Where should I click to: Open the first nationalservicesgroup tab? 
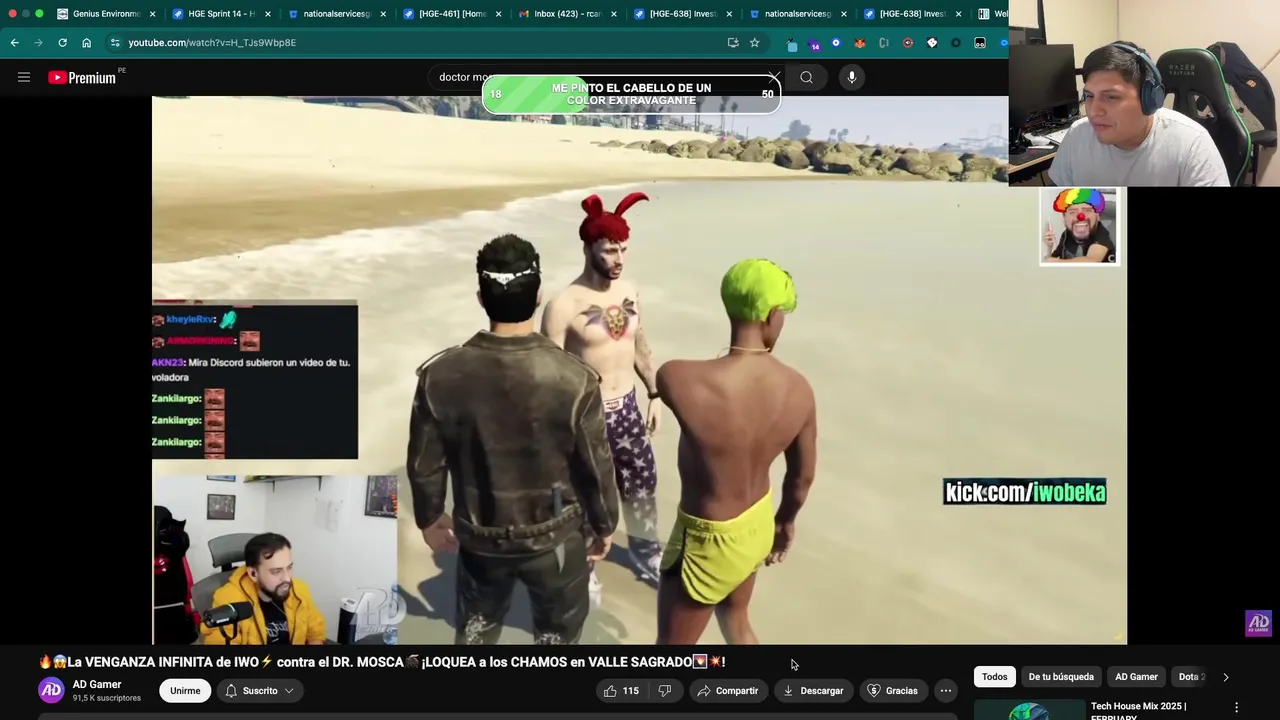tap(337, 14)
